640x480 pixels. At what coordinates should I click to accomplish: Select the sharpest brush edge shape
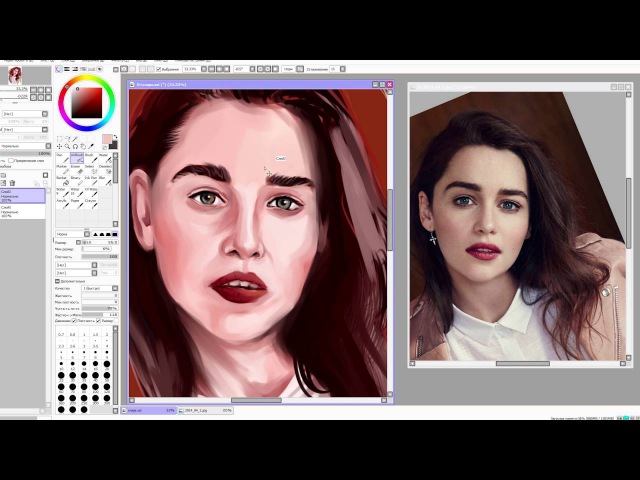pyautogui.click(x=96, y=234)
